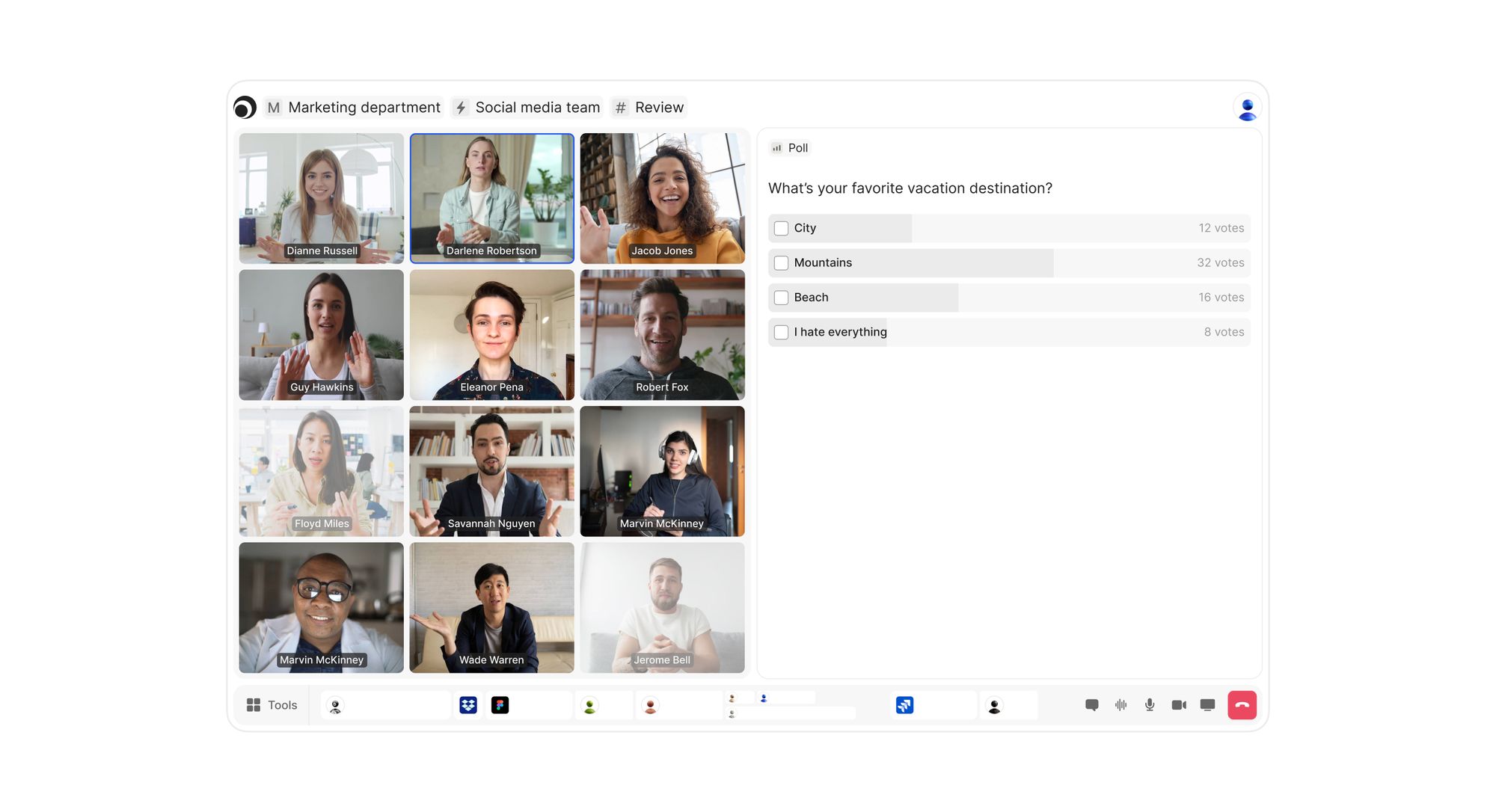Open the Poll panel header
The width and height of the screenshot is (1496, 812).
click(790, 147)
